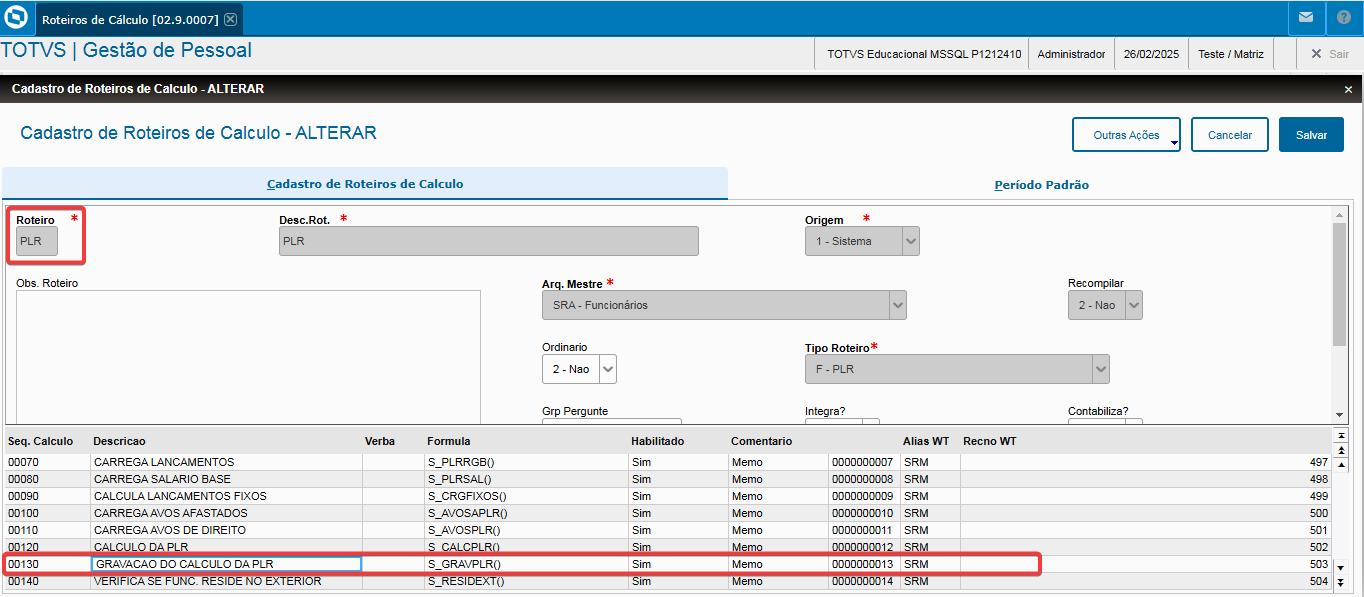The image size is (1364, 597).
Task: Move up one row in the grid
Action: (x=1341, y=465)
